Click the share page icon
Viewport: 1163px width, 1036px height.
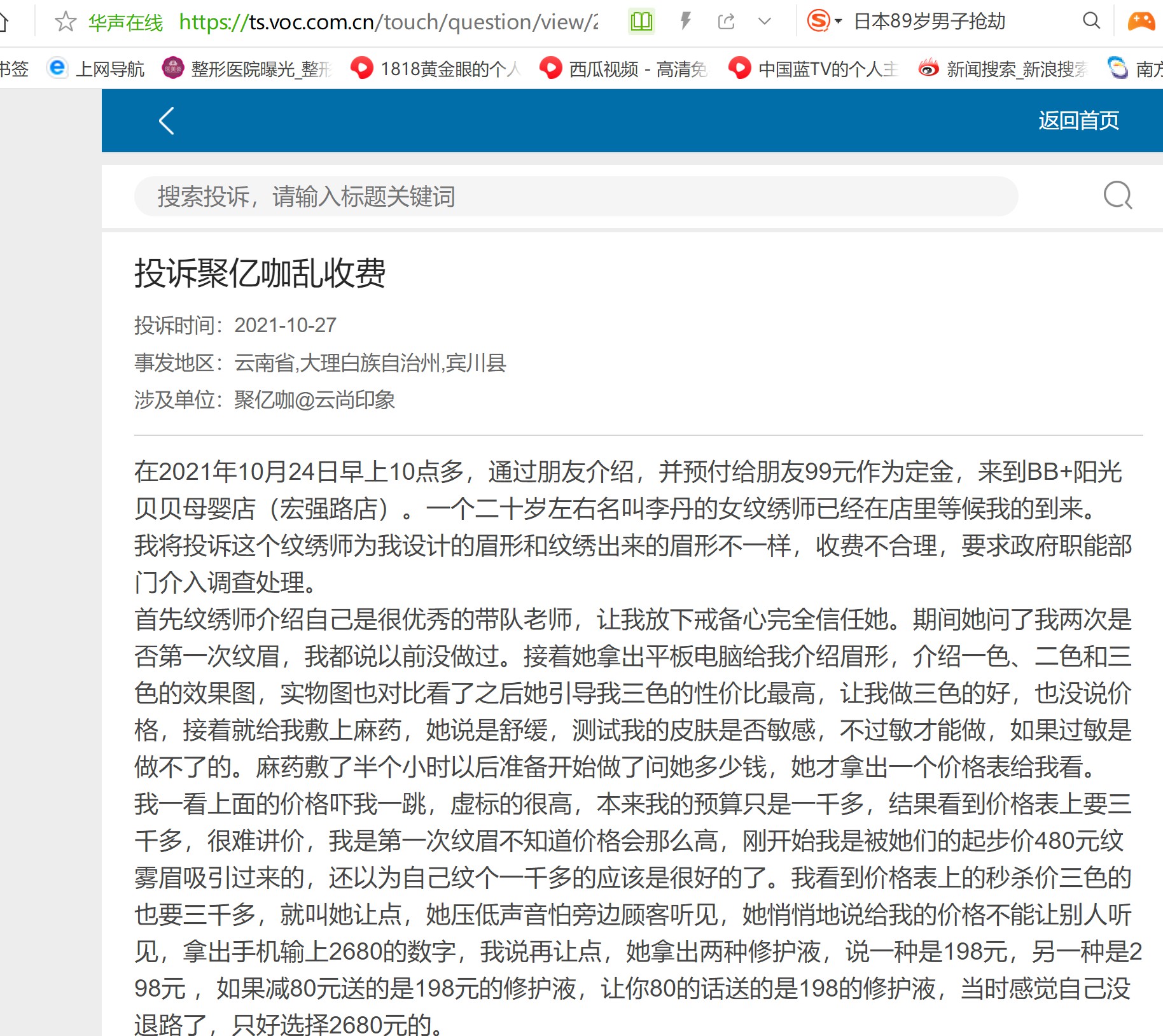[x=726, y=22]
